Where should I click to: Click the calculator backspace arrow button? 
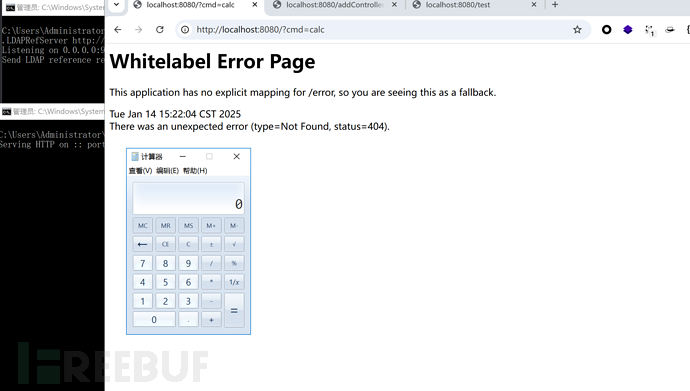tap(143, 244)
